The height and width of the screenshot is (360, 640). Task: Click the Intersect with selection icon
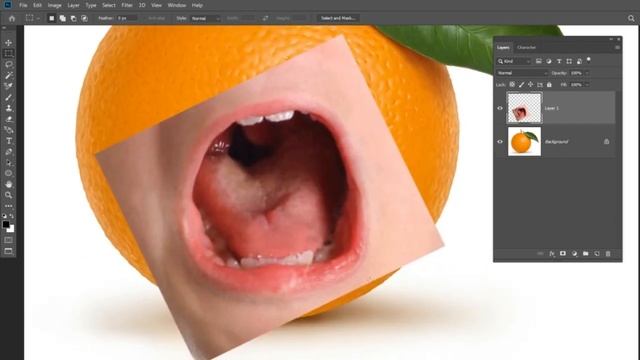pos(84,18)
